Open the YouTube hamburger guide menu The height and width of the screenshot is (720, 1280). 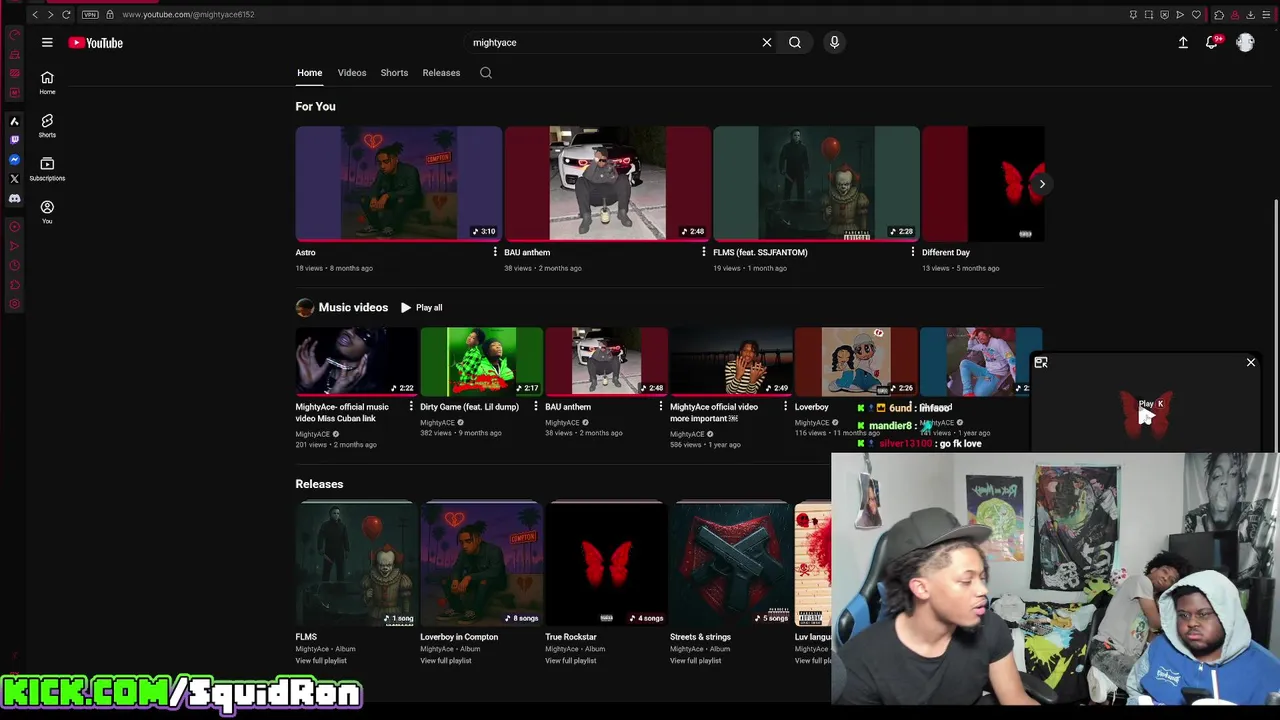47,43
